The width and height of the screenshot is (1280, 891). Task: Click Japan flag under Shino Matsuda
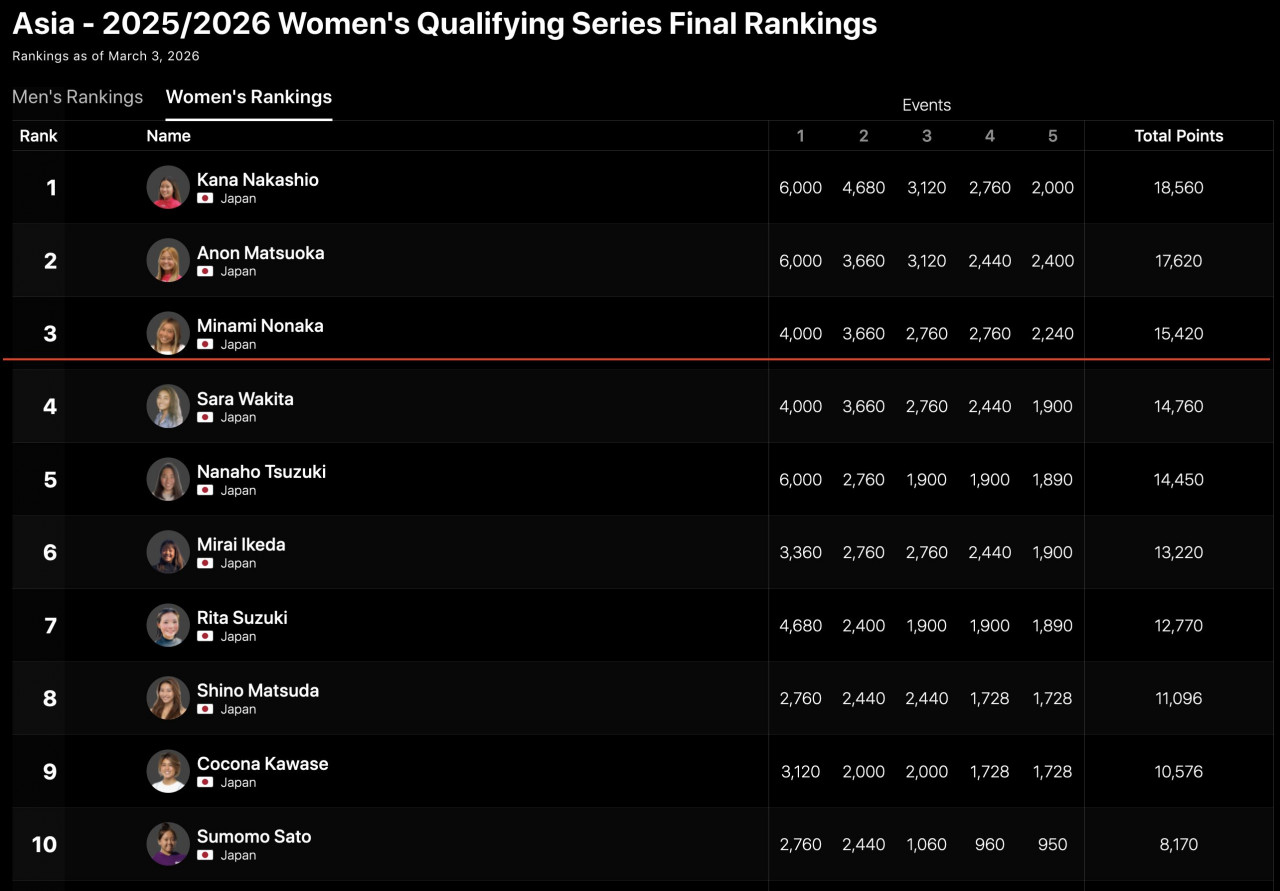tap(205, 710)
